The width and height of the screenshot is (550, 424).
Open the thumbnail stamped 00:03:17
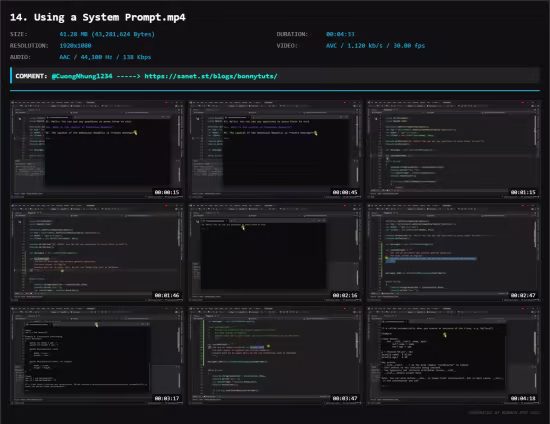97,356
